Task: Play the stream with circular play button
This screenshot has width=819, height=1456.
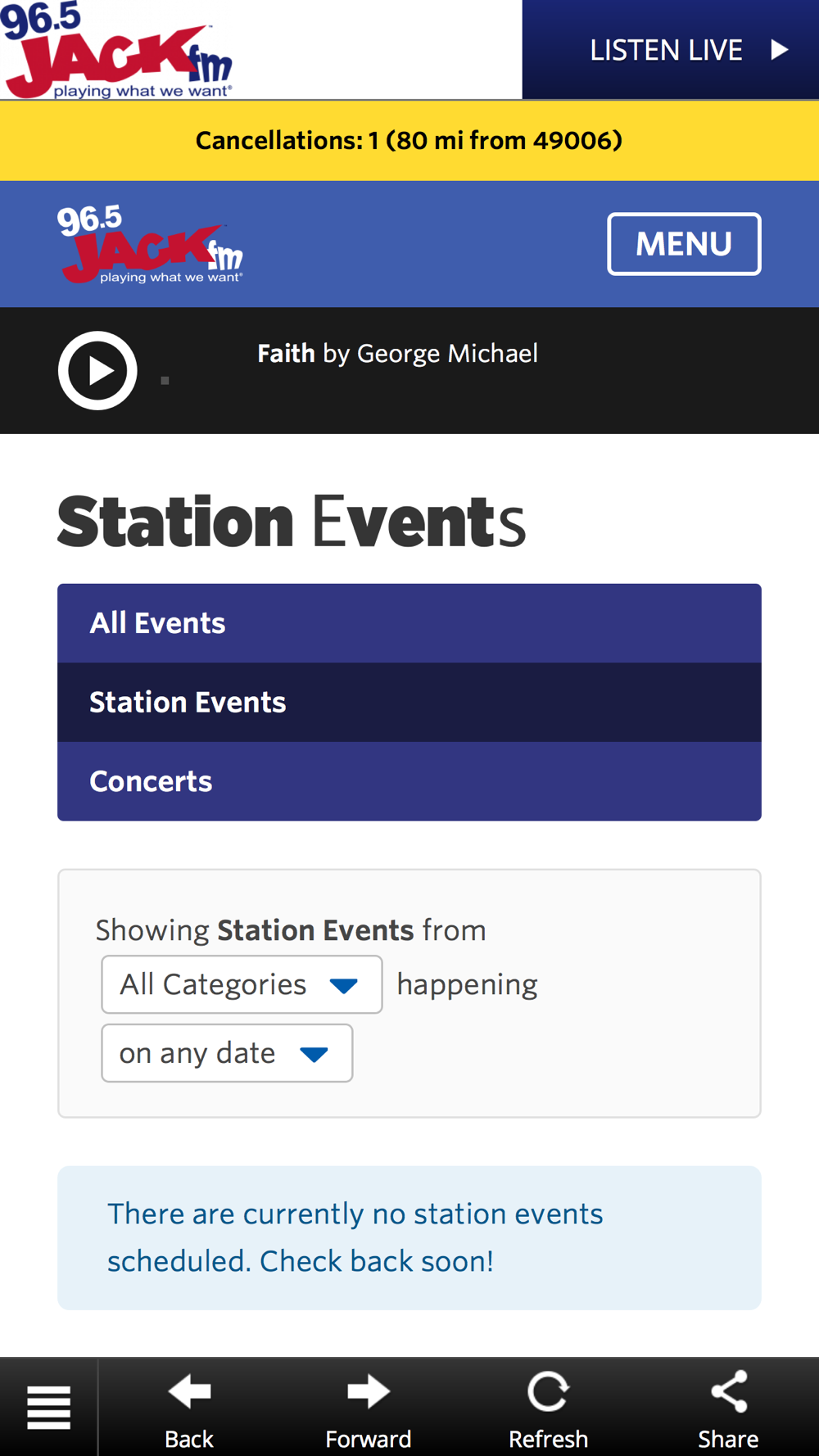Action: (x=97, y=370)
